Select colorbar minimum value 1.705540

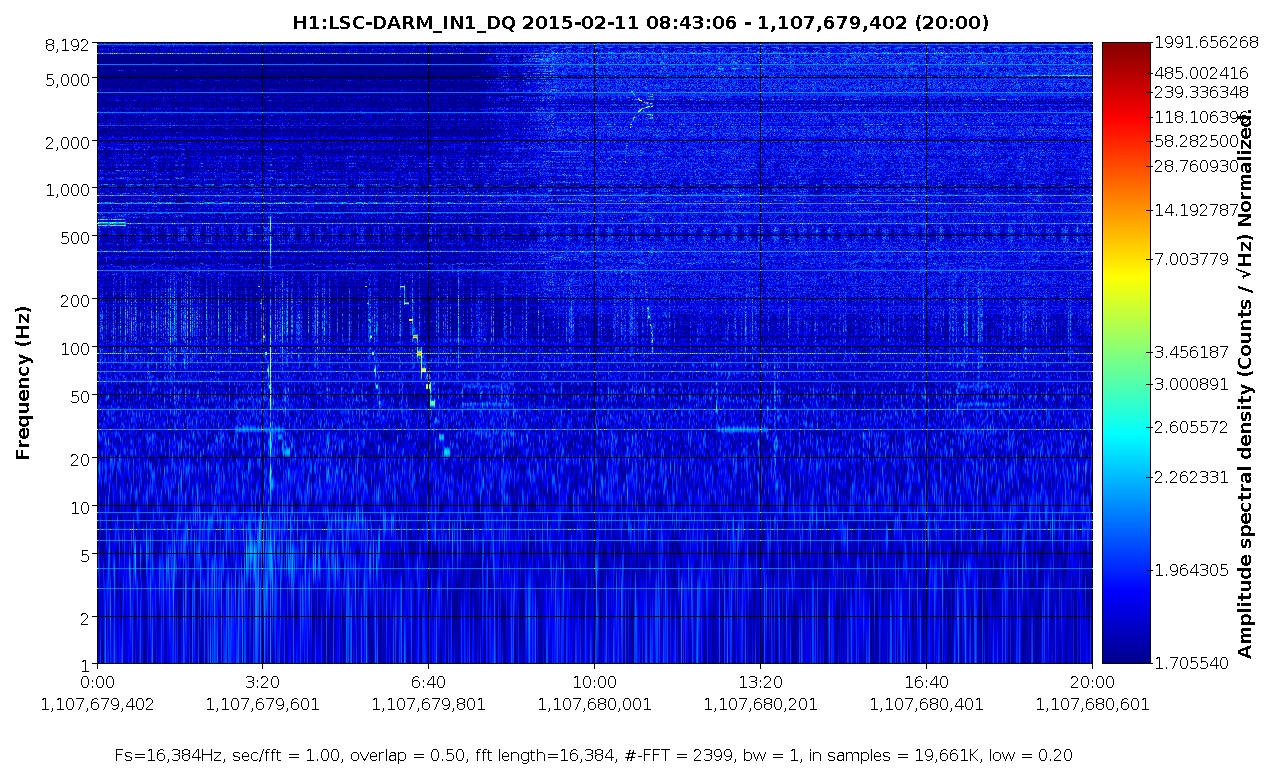click(x=1191, y=663)
